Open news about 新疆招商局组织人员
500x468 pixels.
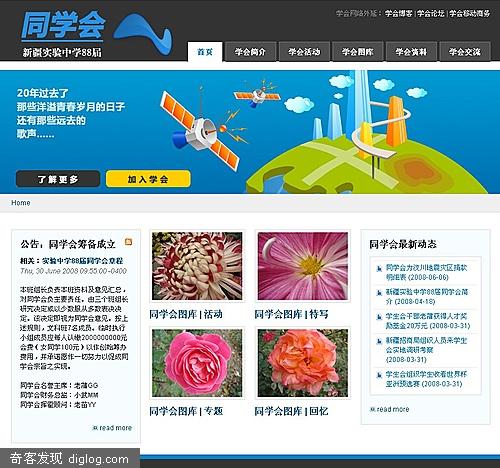[x=426, y=350]
